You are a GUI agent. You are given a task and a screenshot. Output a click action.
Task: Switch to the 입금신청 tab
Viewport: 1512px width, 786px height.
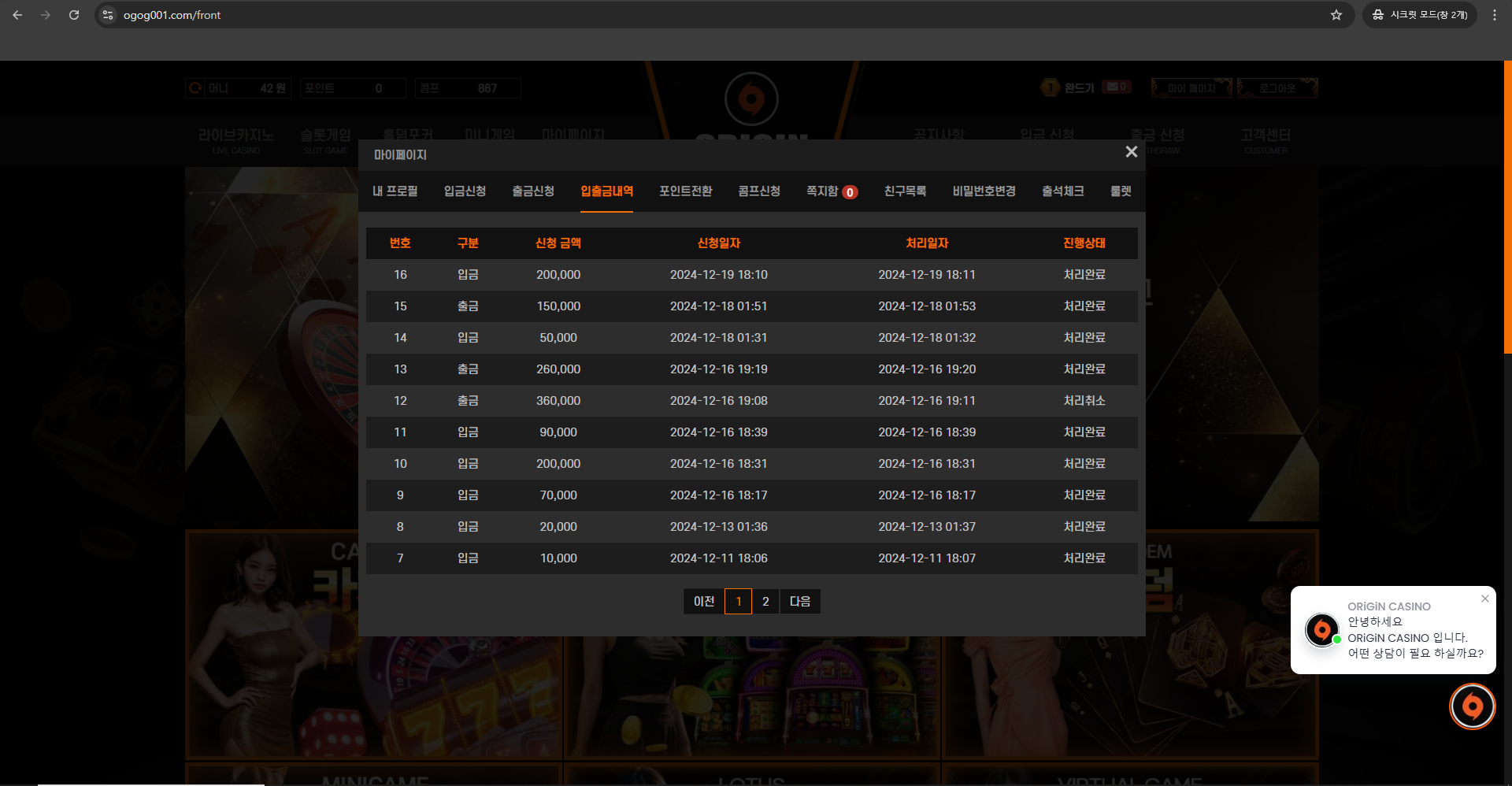tap(465, 191)
